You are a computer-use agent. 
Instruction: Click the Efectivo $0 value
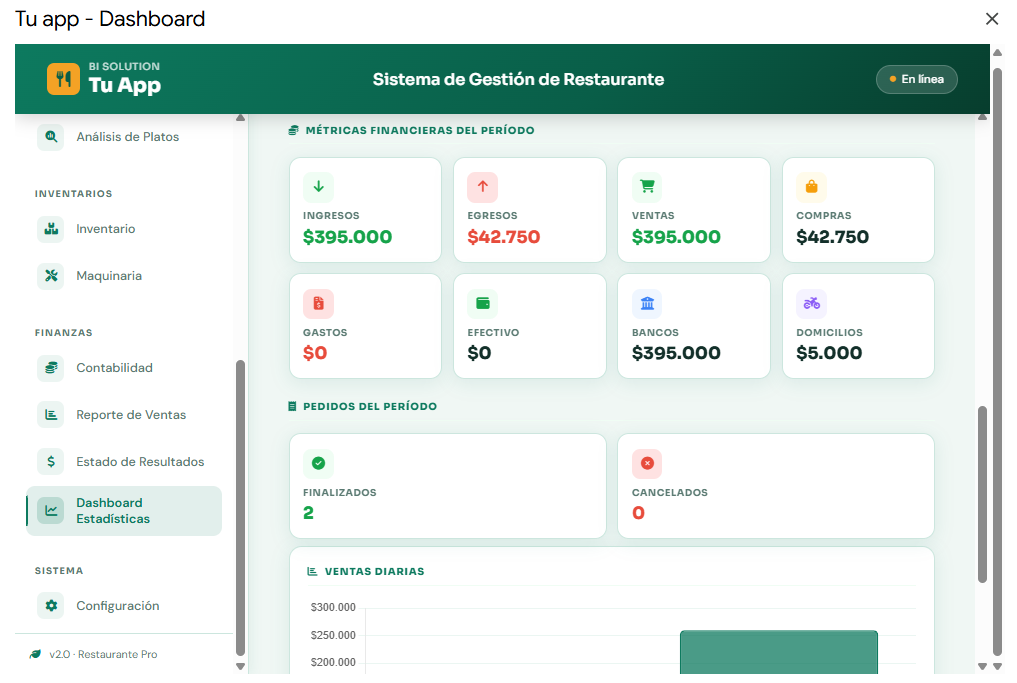(x=479, y=353)
